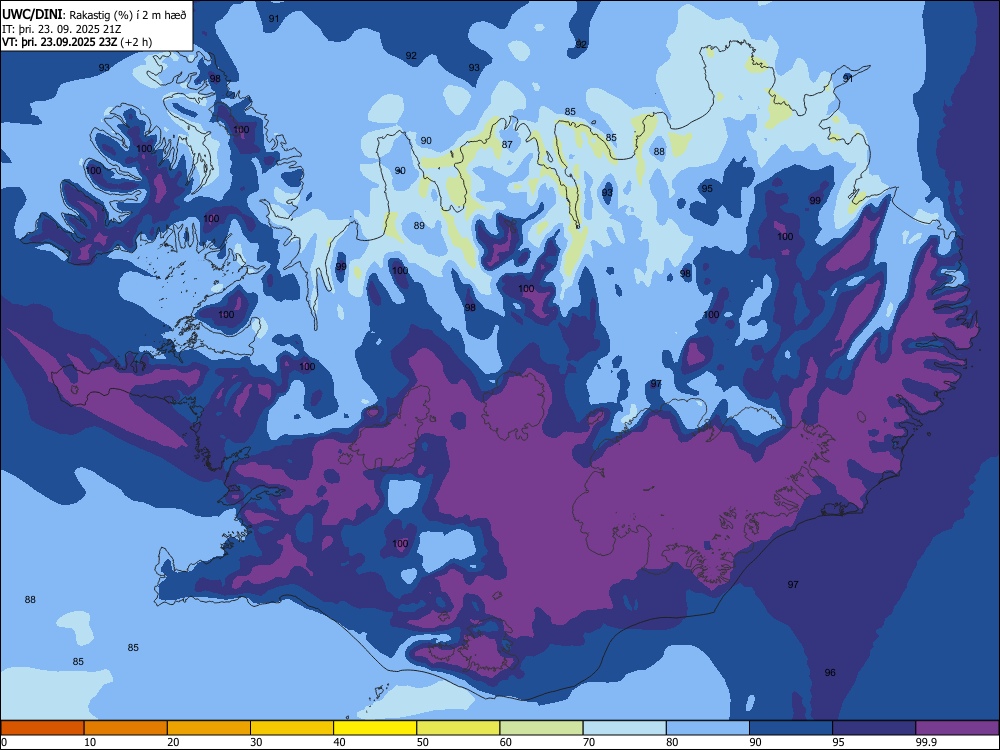Click the "20" legend scale label
This screenshot has height=750, width=1000.
pyautogui.click(x=173, y=742)
